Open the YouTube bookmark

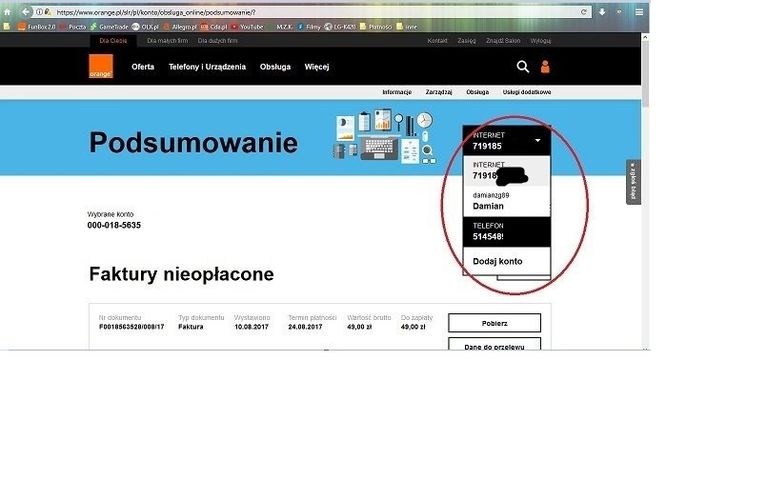click(x=248, y=26)
